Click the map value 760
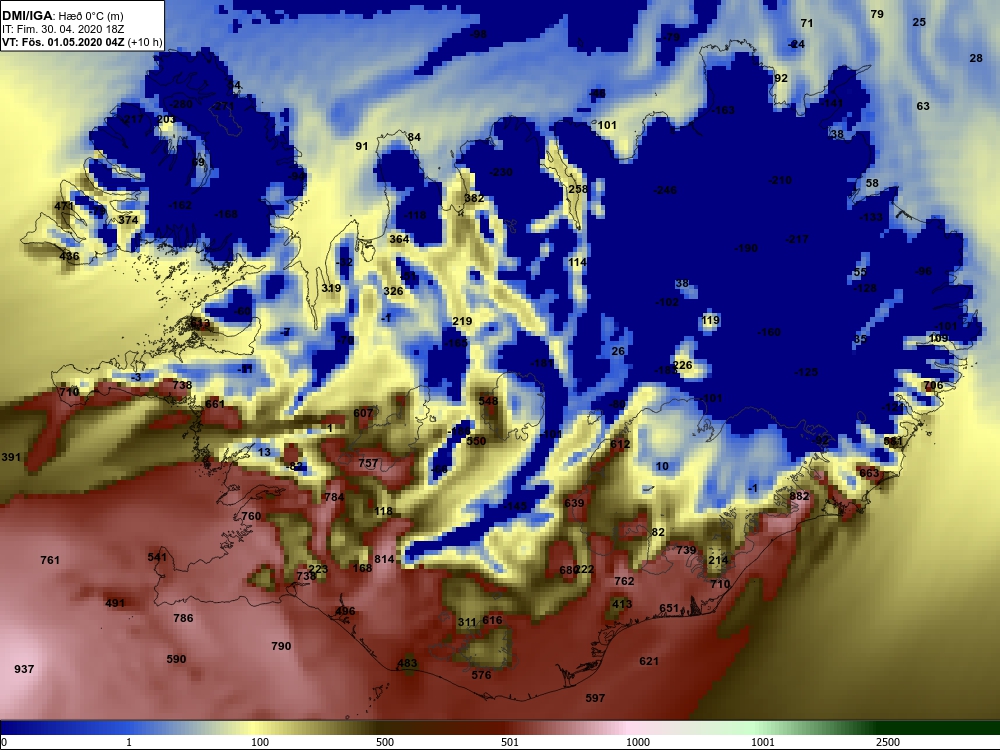This screenshot has width=1000, height=750. point(251,516)
